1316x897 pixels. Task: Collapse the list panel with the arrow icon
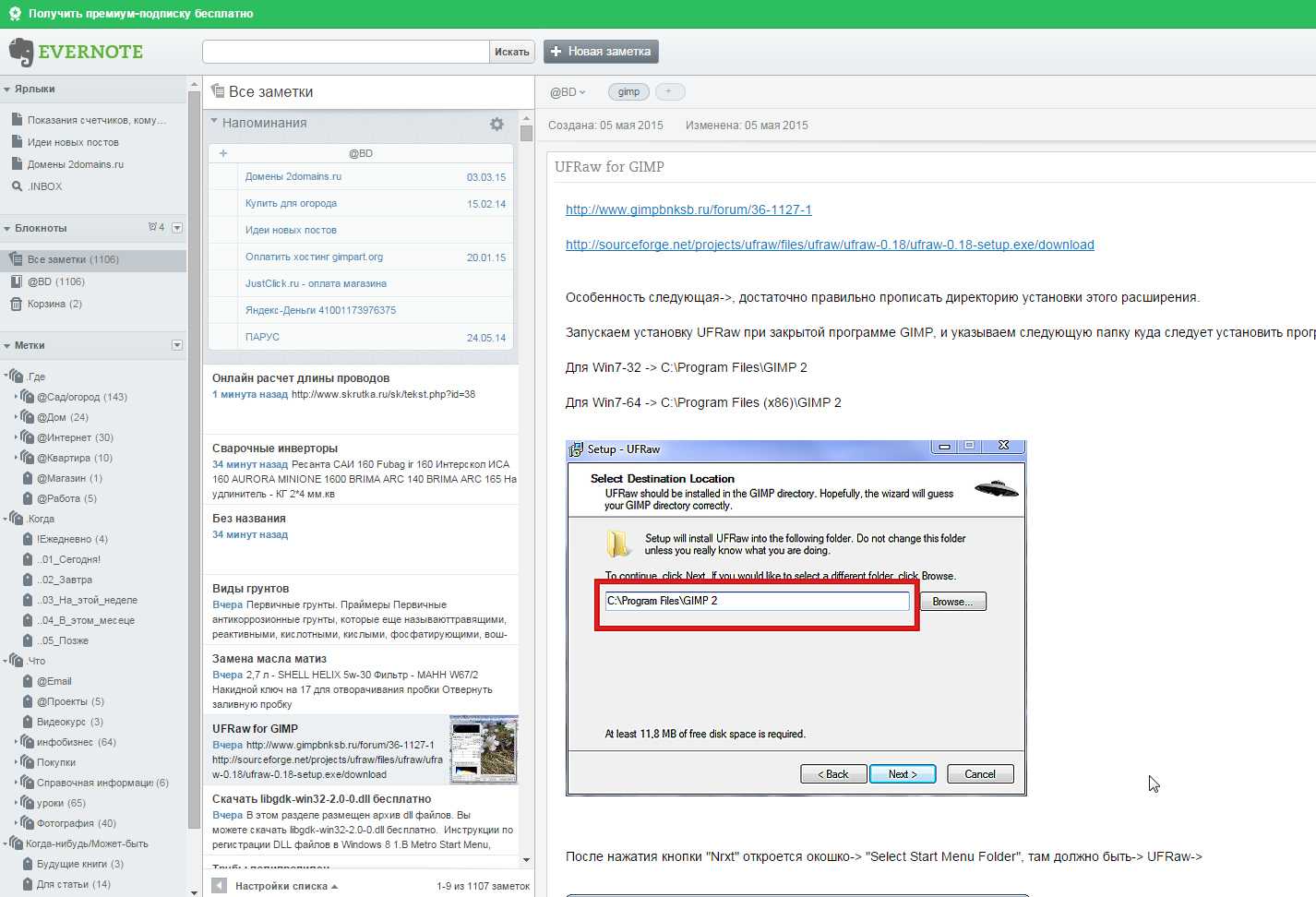point(219,885)
